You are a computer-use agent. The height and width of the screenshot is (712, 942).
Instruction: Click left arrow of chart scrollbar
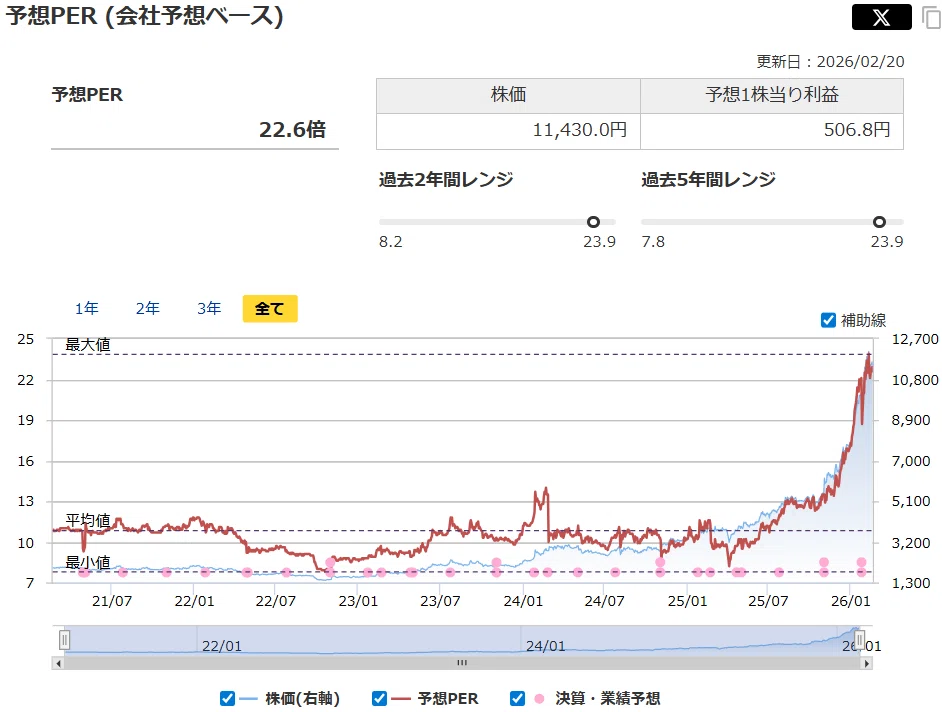(58, 663)
